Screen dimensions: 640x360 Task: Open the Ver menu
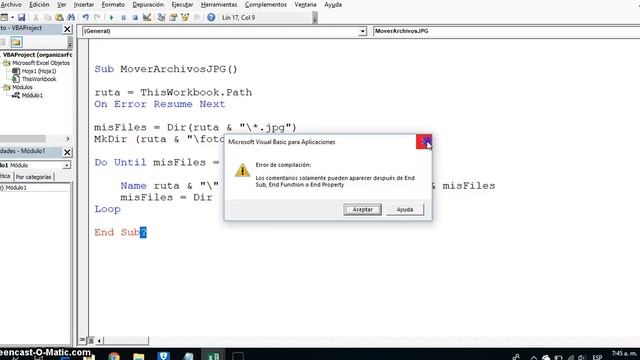pos(62,4)
